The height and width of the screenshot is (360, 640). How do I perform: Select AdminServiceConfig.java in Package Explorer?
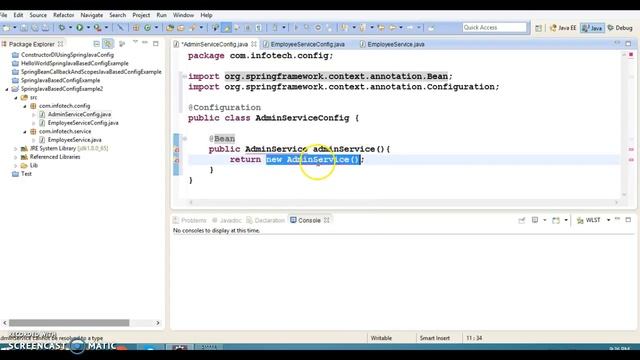[x=79, y=114]
